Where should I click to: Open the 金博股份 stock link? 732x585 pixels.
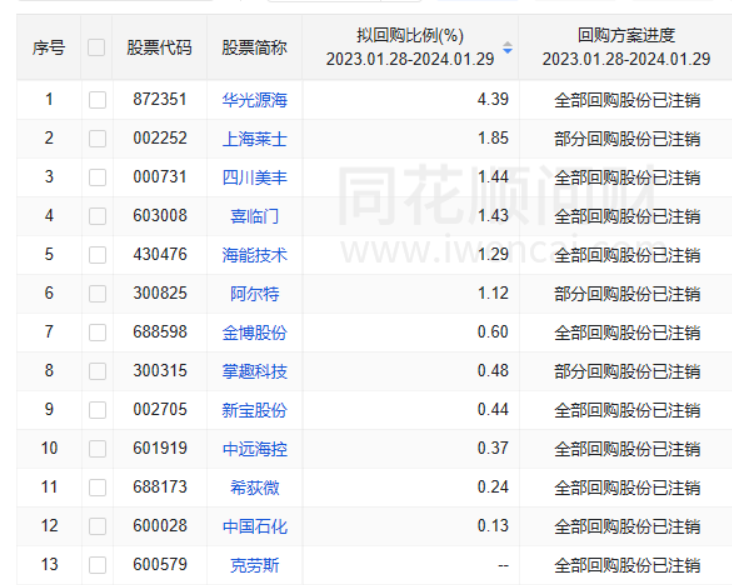click(x=254, y=332)
